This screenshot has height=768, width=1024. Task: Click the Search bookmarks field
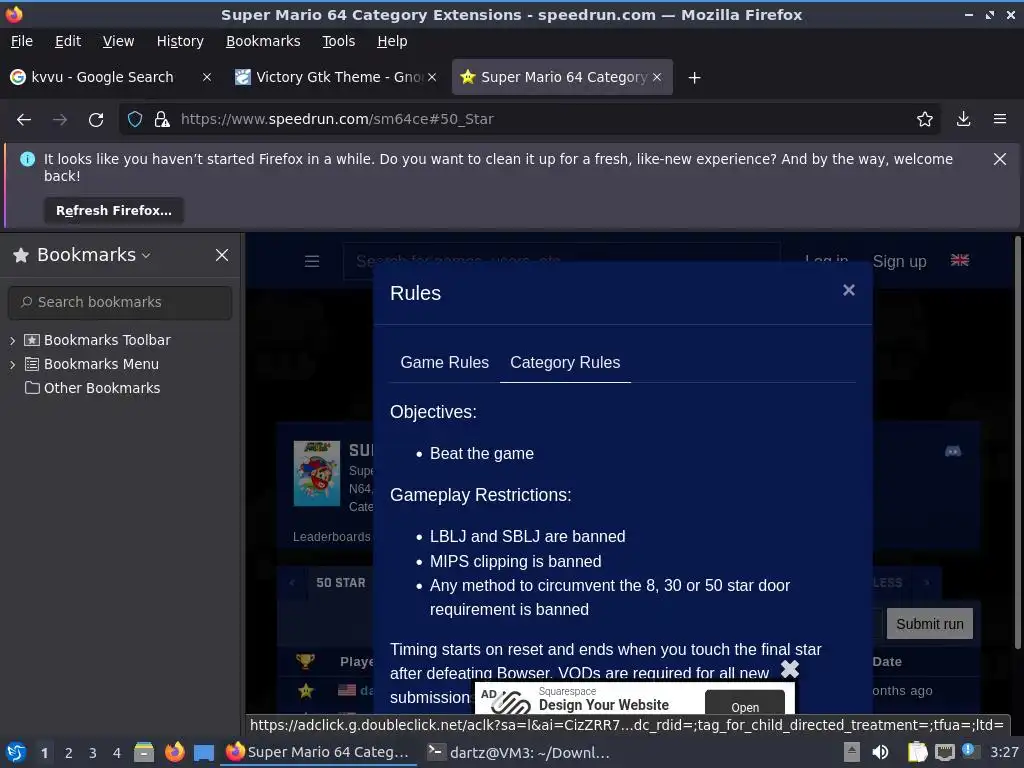click(120, 302)
